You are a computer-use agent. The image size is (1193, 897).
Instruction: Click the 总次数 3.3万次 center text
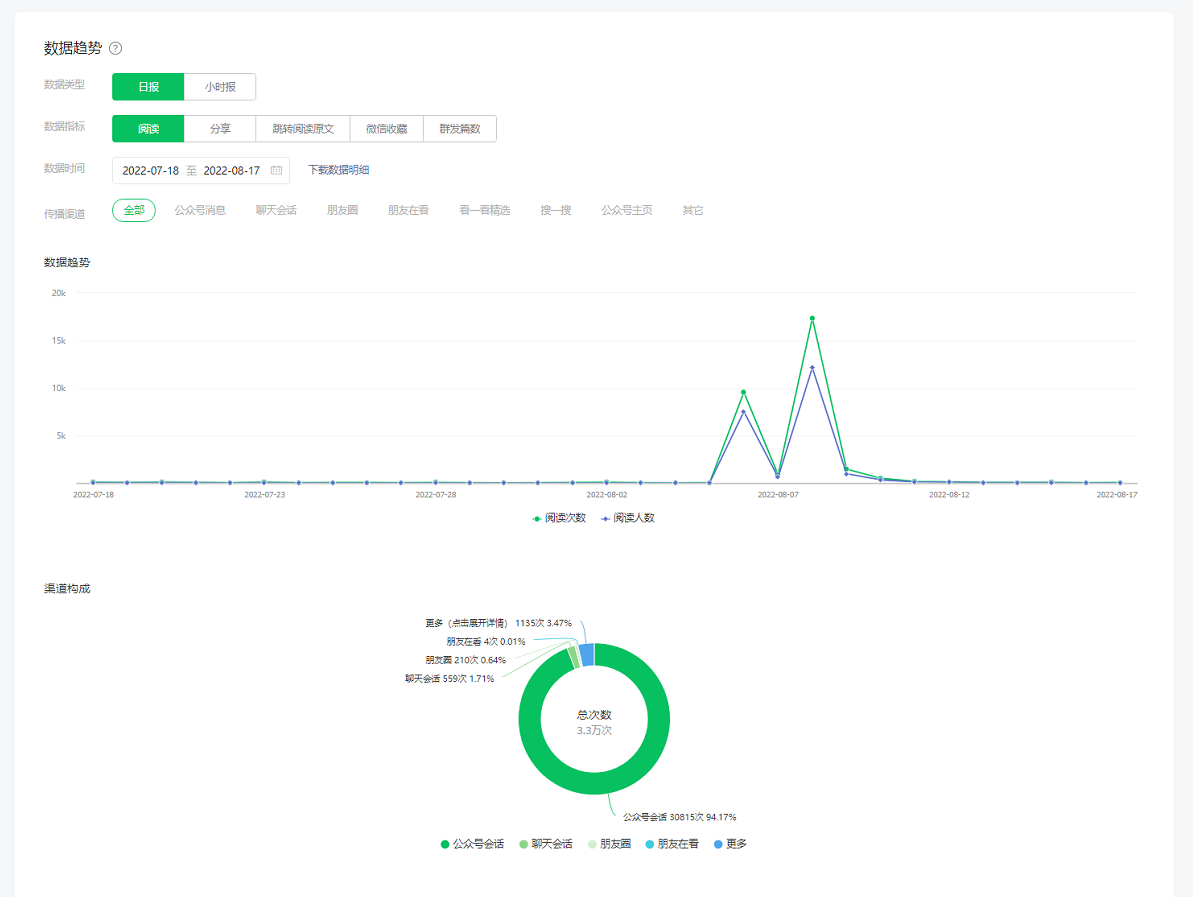pos(594,722)
